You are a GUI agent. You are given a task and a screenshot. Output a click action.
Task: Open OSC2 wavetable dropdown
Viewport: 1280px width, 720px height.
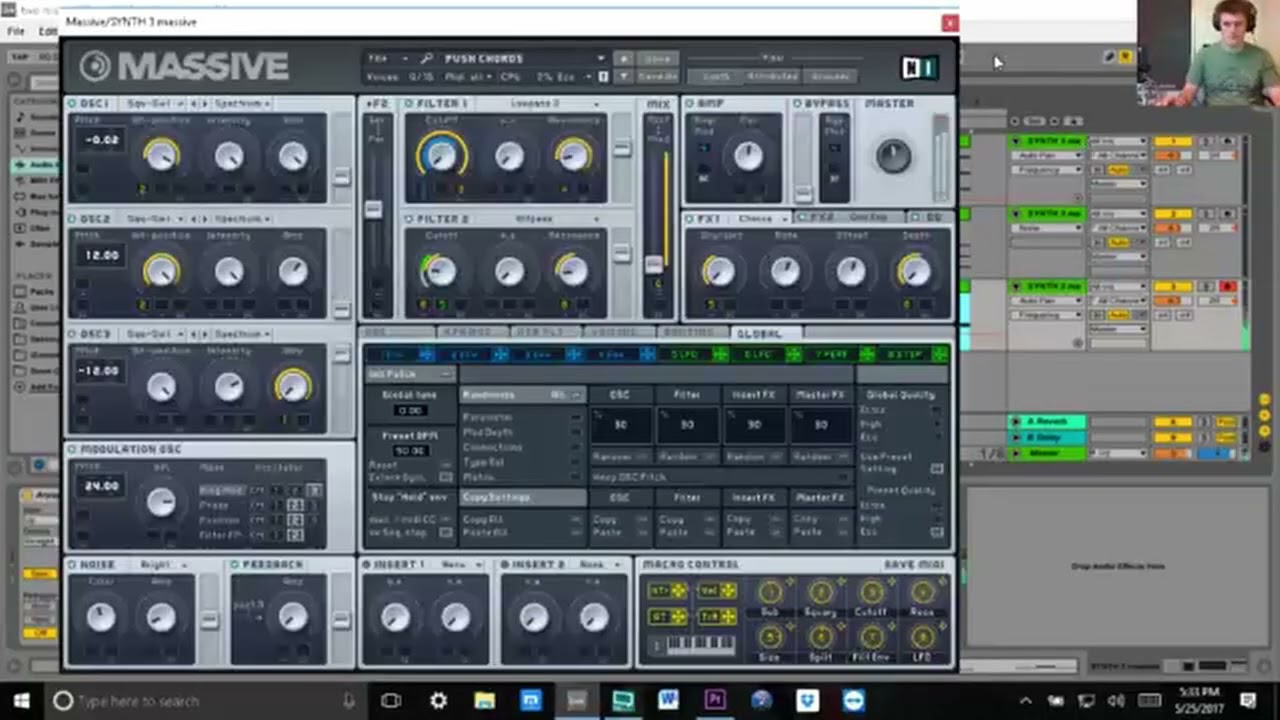[154, 219]
